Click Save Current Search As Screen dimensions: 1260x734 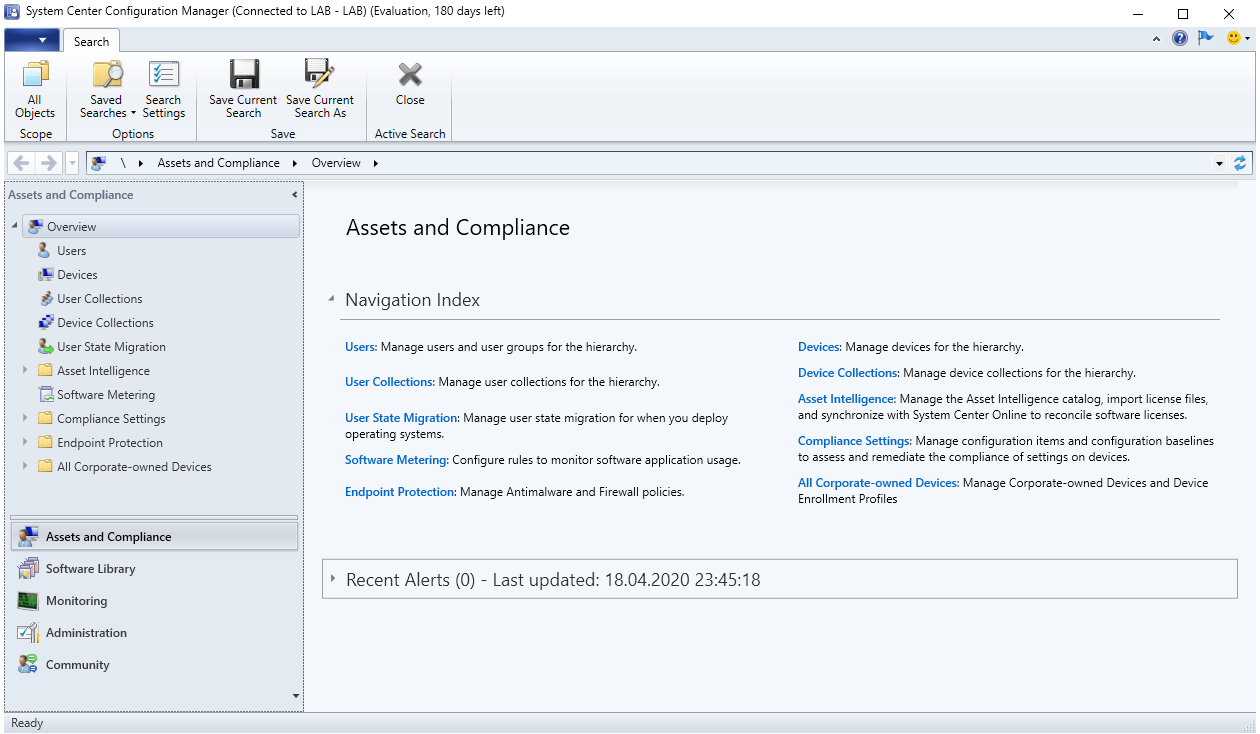[x=320, y=90]
